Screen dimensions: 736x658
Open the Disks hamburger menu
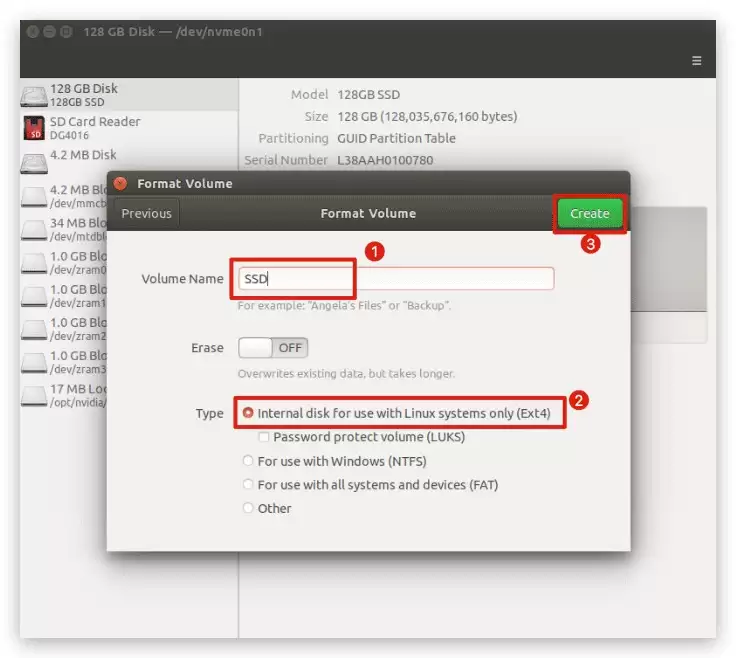click(697, 61)
